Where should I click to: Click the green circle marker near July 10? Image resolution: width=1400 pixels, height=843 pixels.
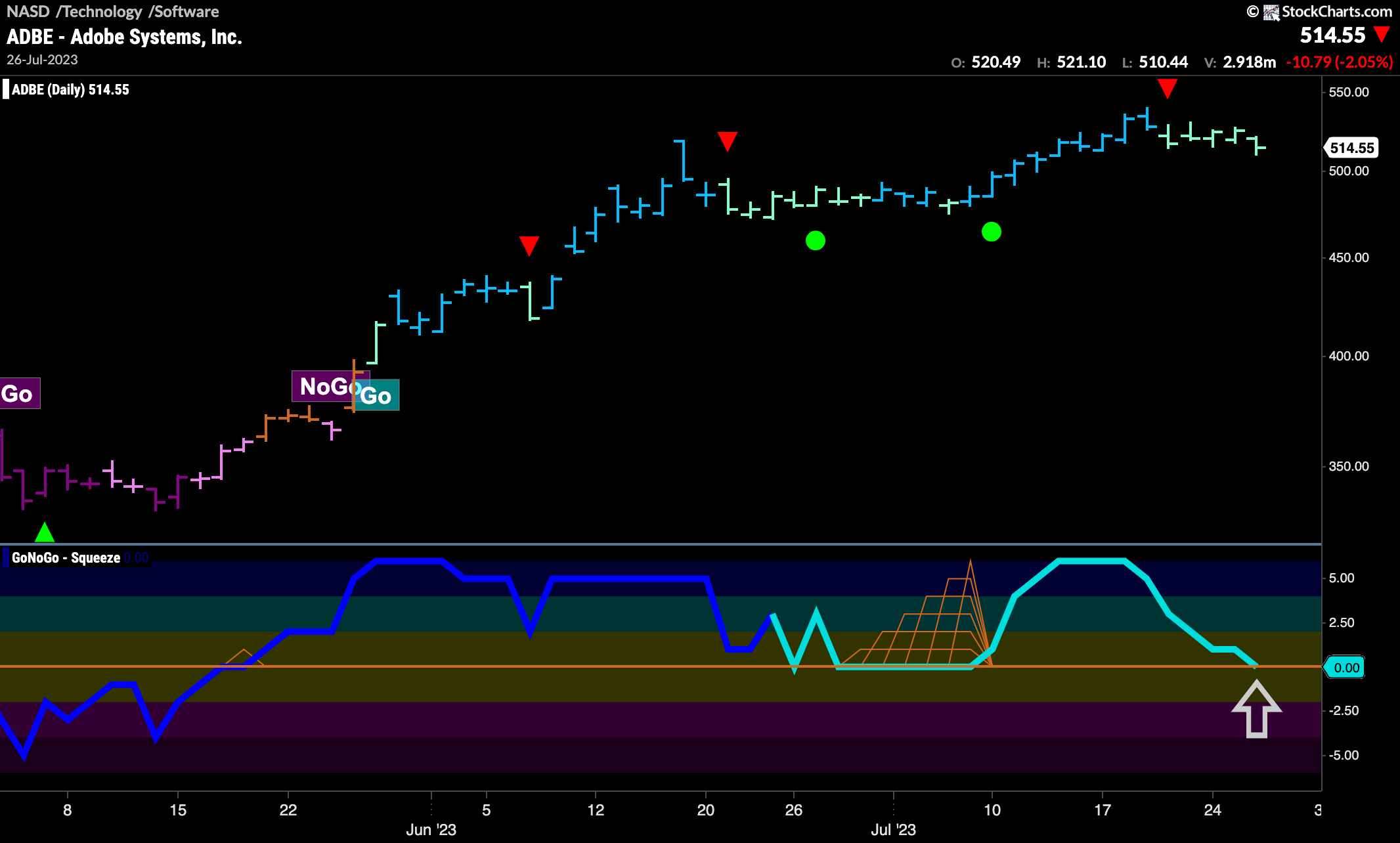pyautogui.click(x=991, y=232)
